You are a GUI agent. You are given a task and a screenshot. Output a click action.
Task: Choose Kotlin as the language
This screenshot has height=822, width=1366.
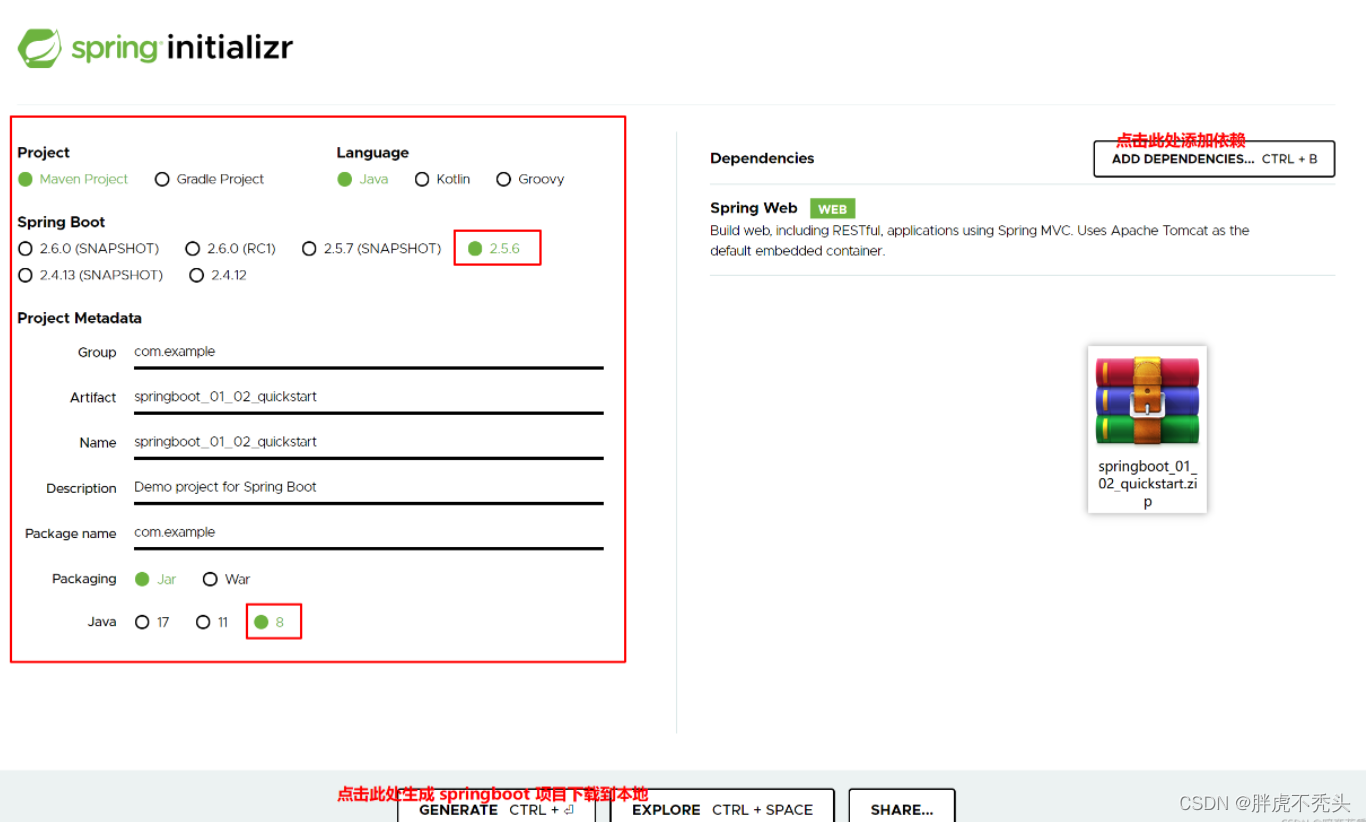(x=442, y=179)
